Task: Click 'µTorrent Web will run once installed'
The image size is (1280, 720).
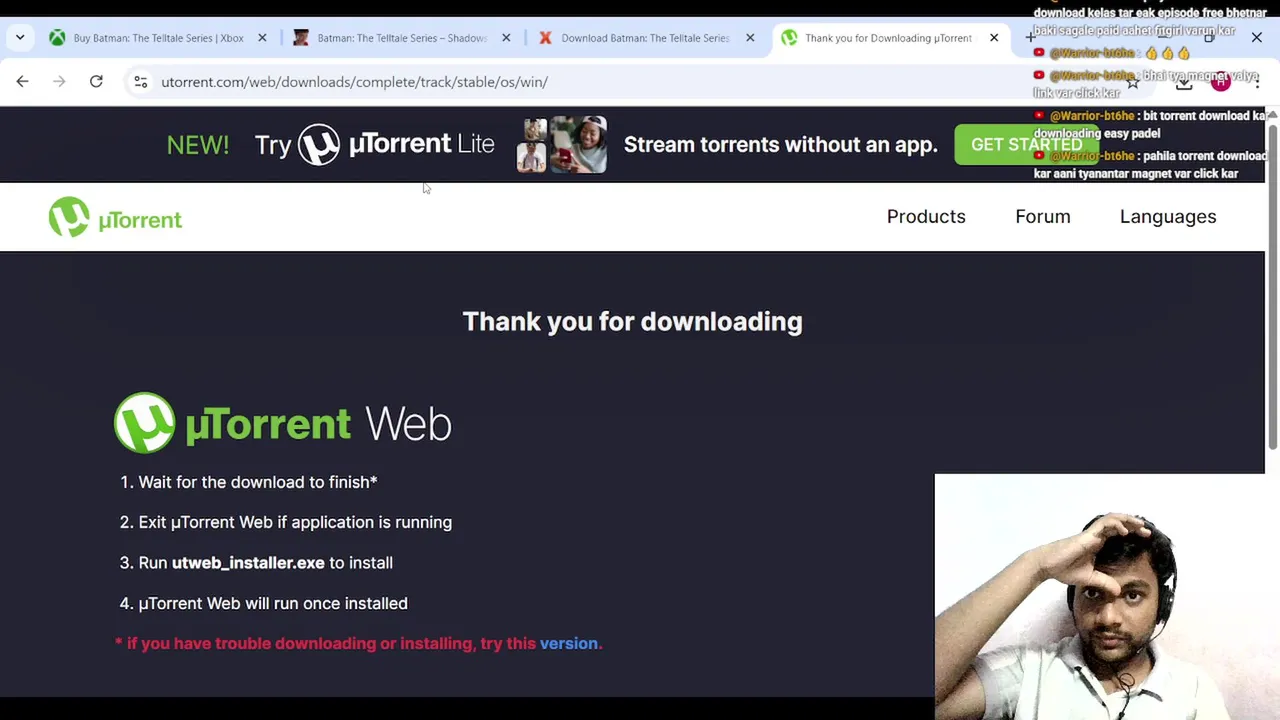Action: 273,603
